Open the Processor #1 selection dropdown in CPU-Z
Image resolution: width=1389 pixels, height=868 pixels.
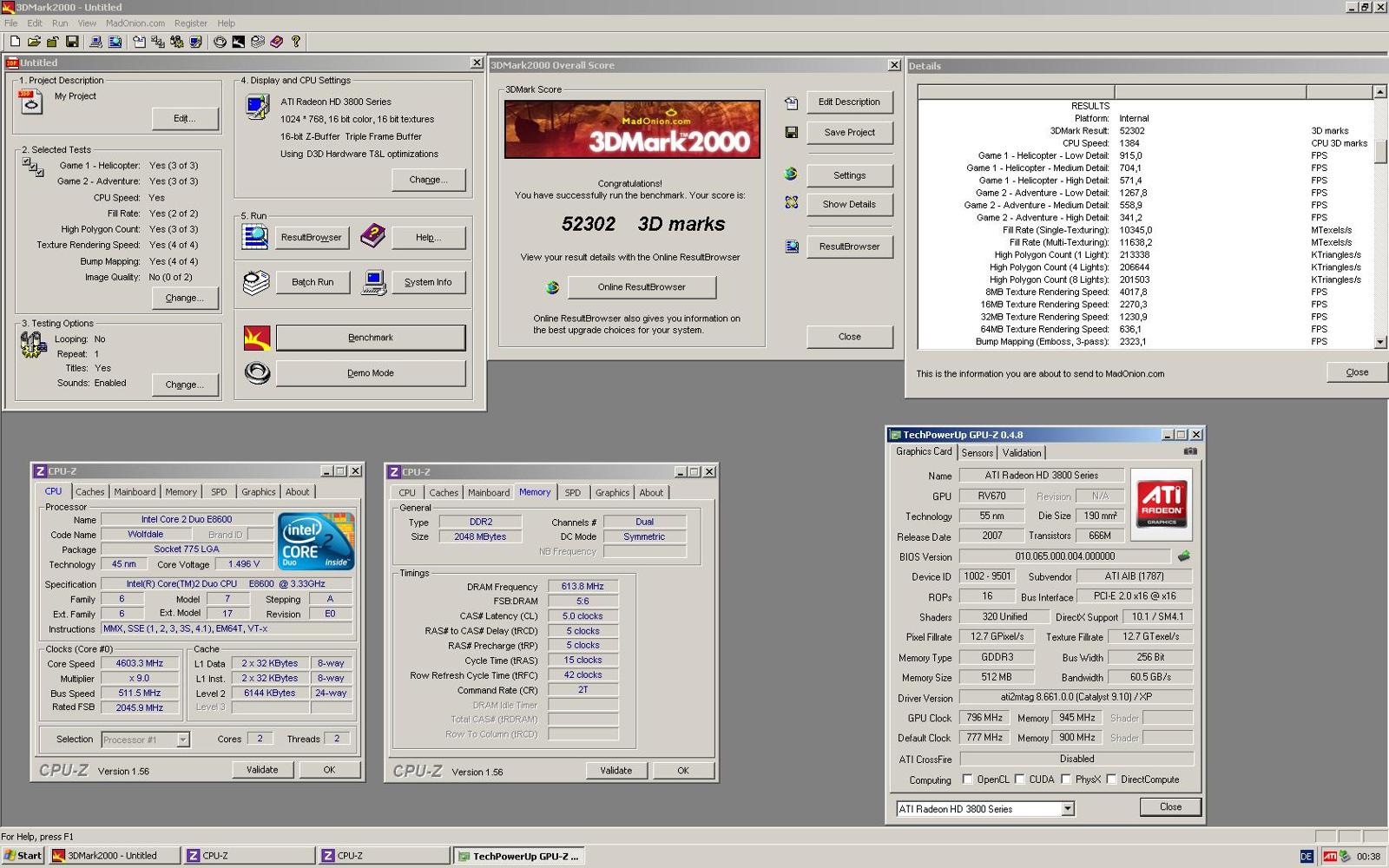(x=182, y=740)
